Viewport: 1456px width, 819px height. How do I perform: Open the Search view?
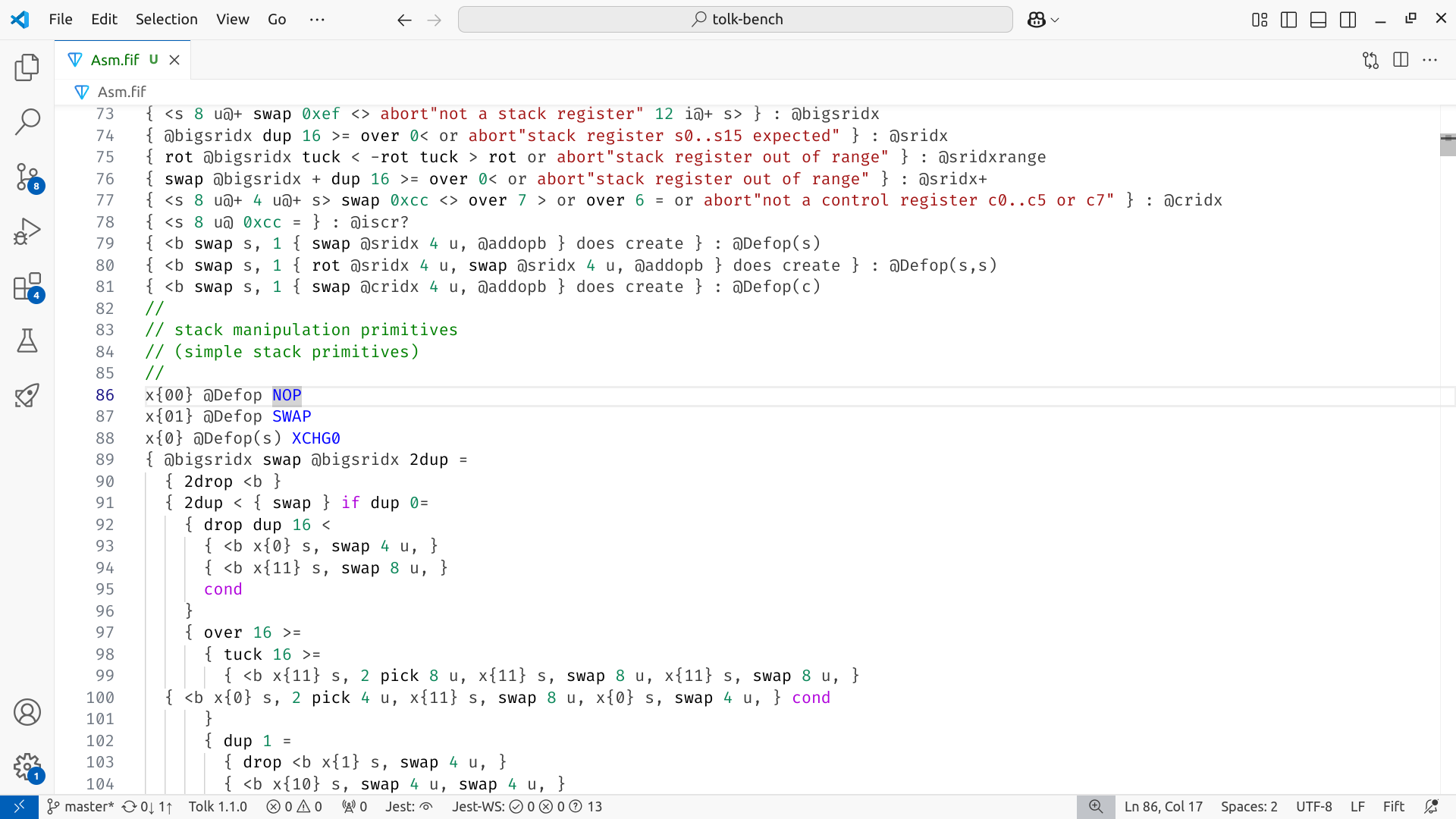coord(27,122)
